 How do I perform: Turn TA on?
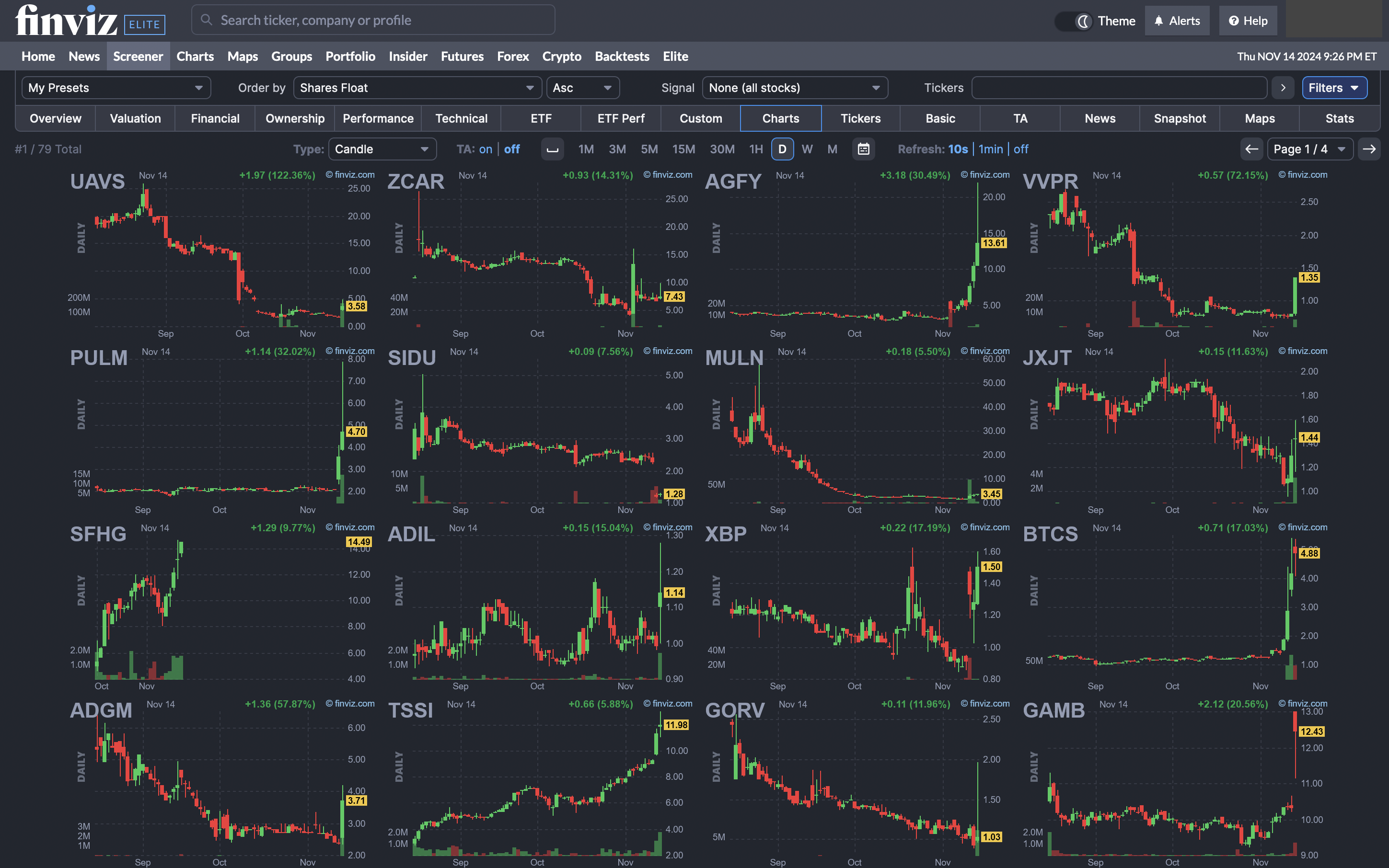(486, 148)
